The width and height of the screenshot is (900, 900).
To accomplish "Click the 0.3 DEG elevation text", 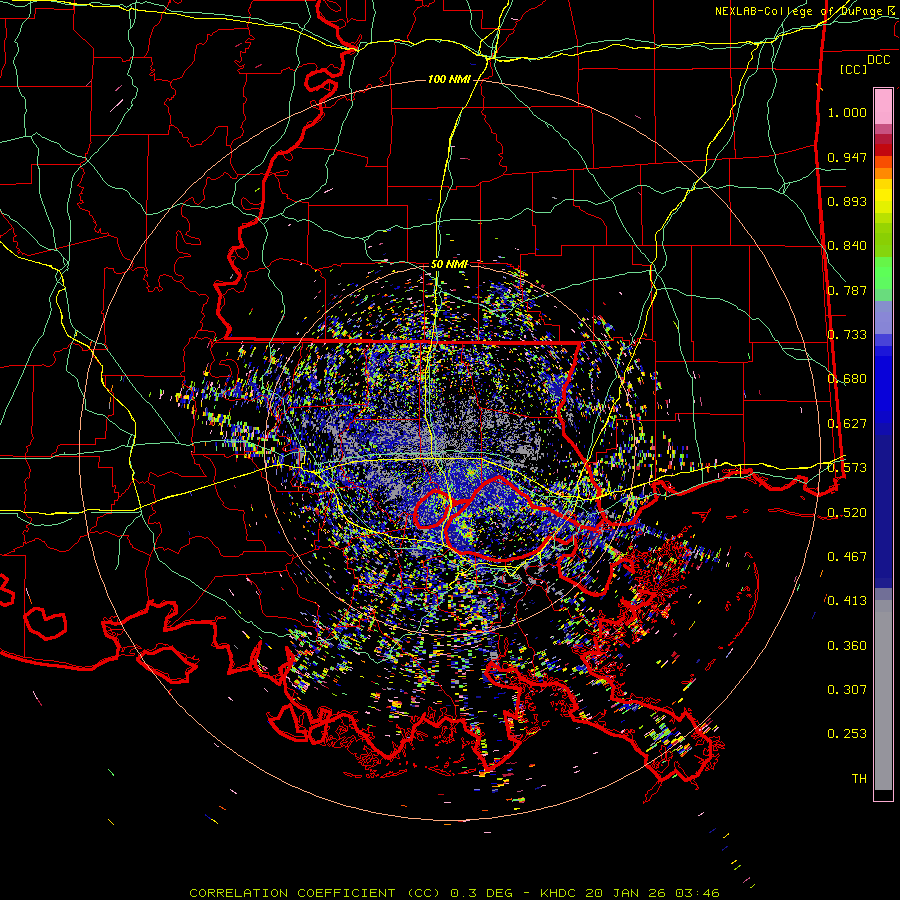I will 483,893.
